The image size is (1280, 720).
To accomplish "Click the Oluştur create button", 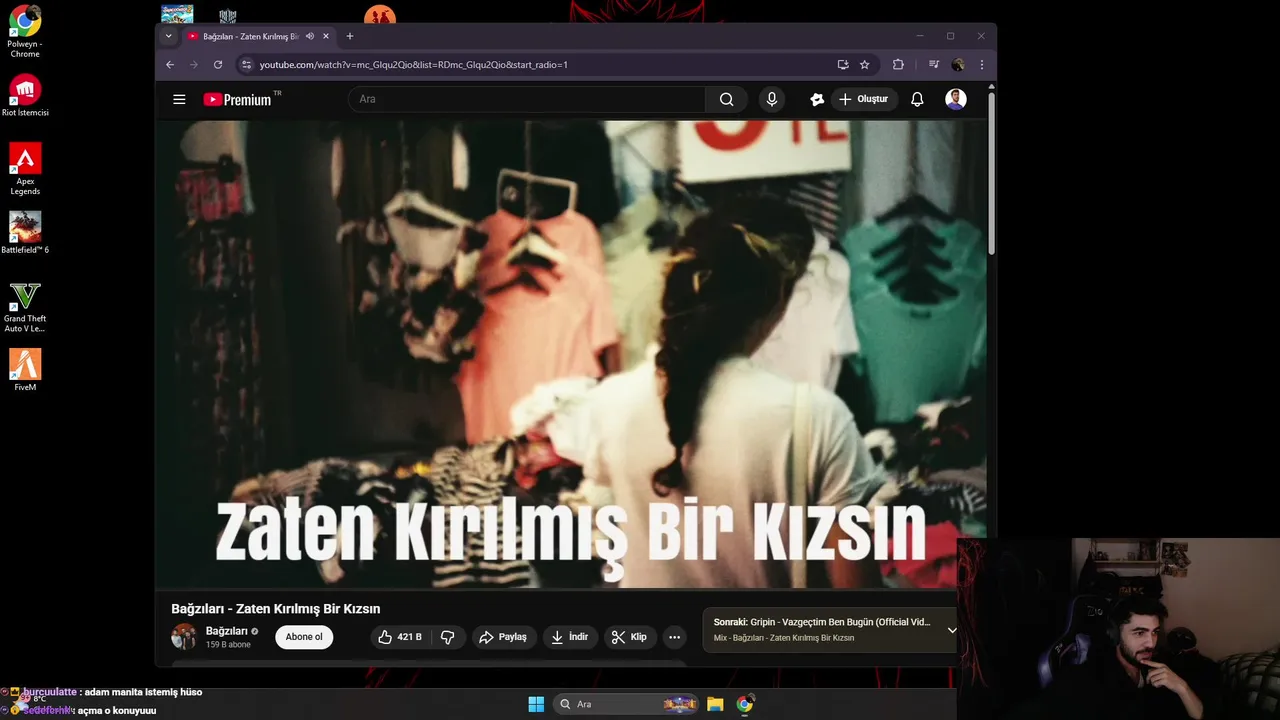I will pyautogui.click(x=864, y=99).
